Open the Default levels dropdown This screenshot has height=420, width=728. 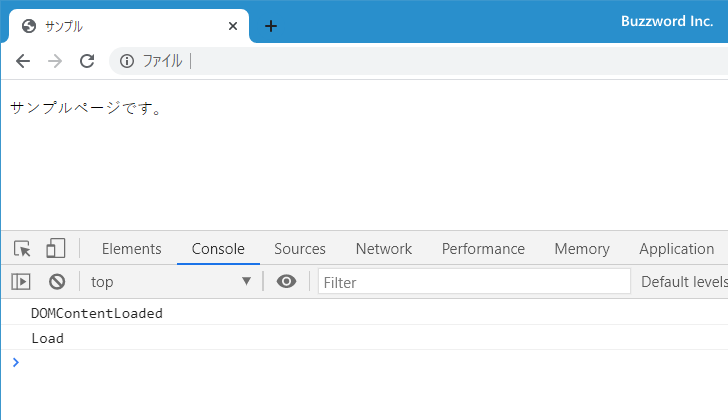[x=684, y=282]
